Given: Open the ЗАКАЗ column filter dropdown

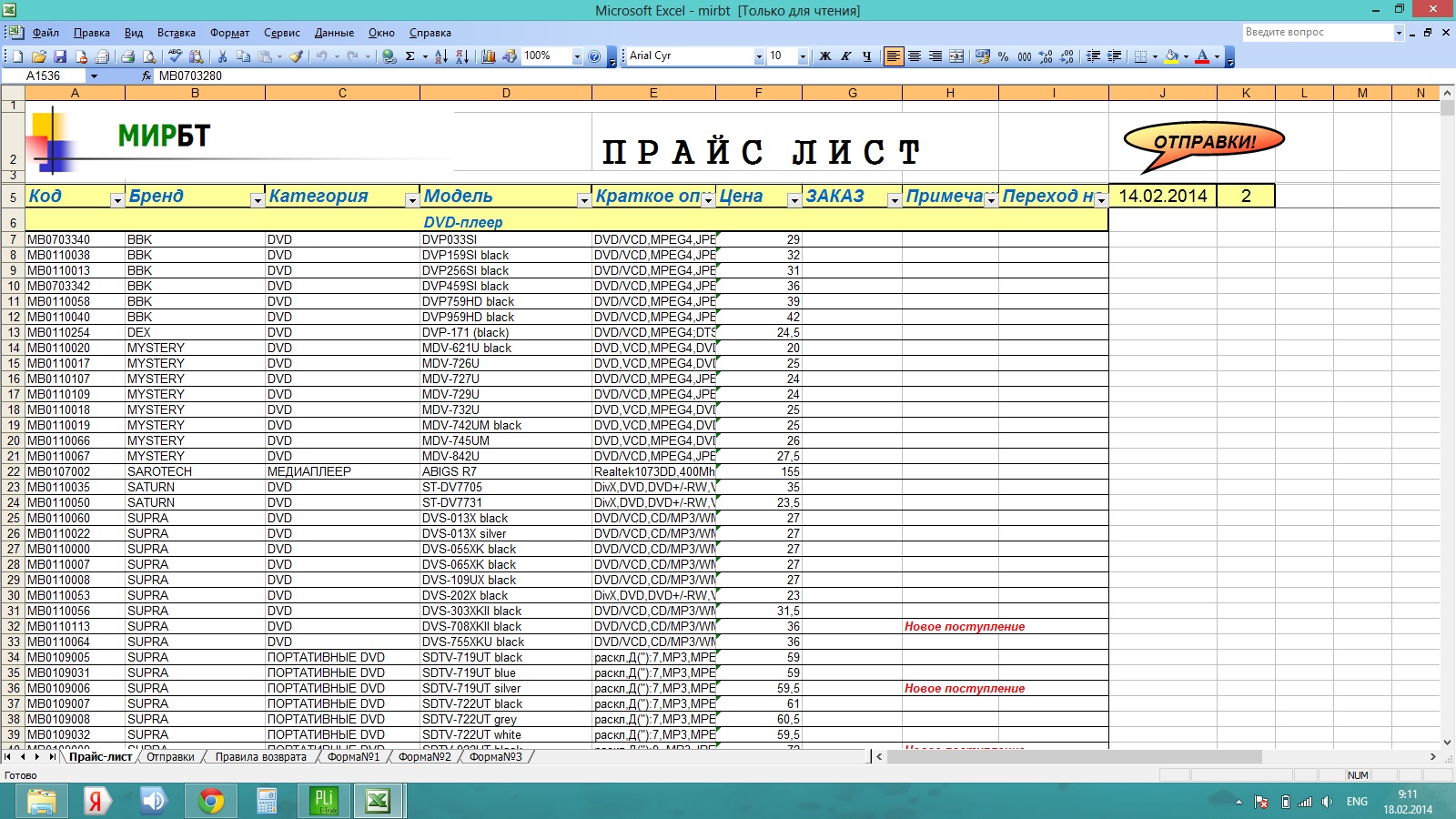Looking at the screenshot, I should [x=894, y=200].
